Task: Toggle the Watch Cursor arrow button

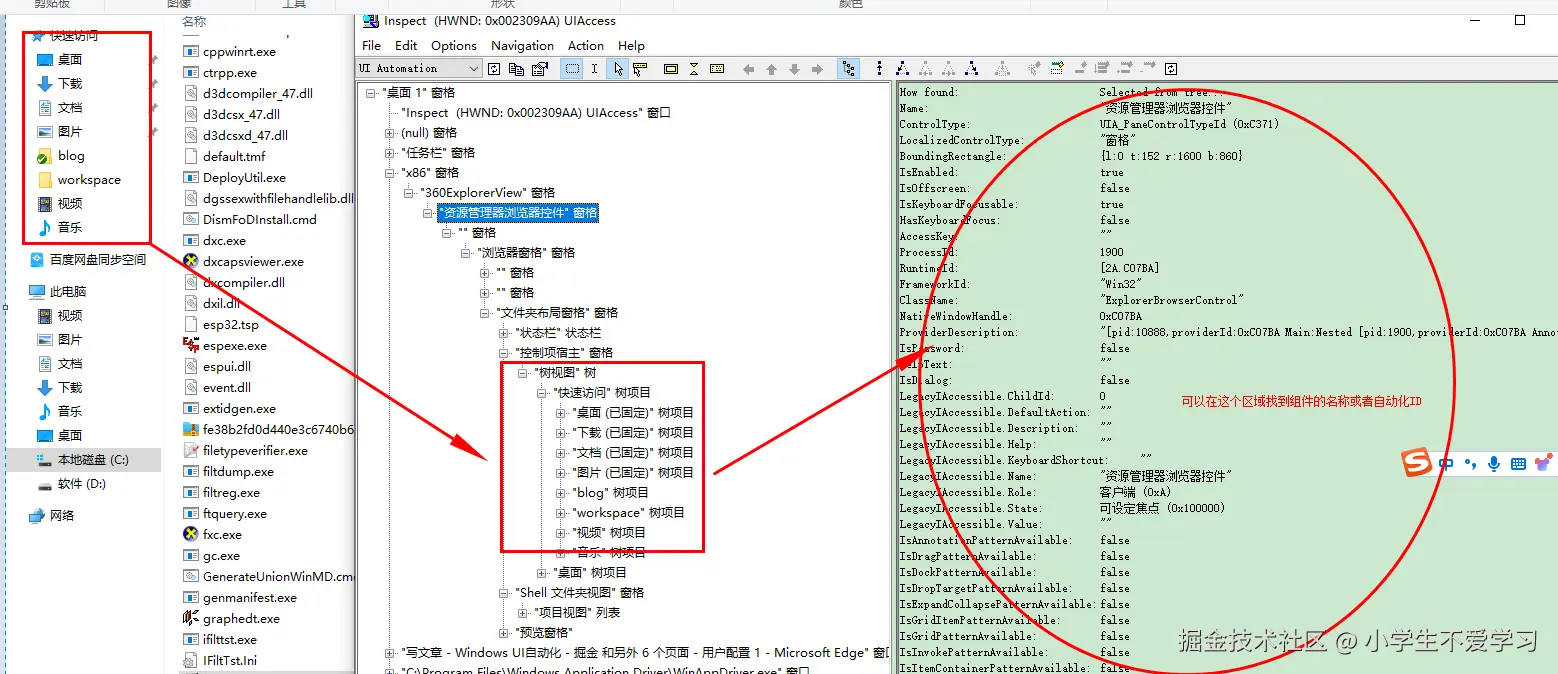Action: click(618, 69)
